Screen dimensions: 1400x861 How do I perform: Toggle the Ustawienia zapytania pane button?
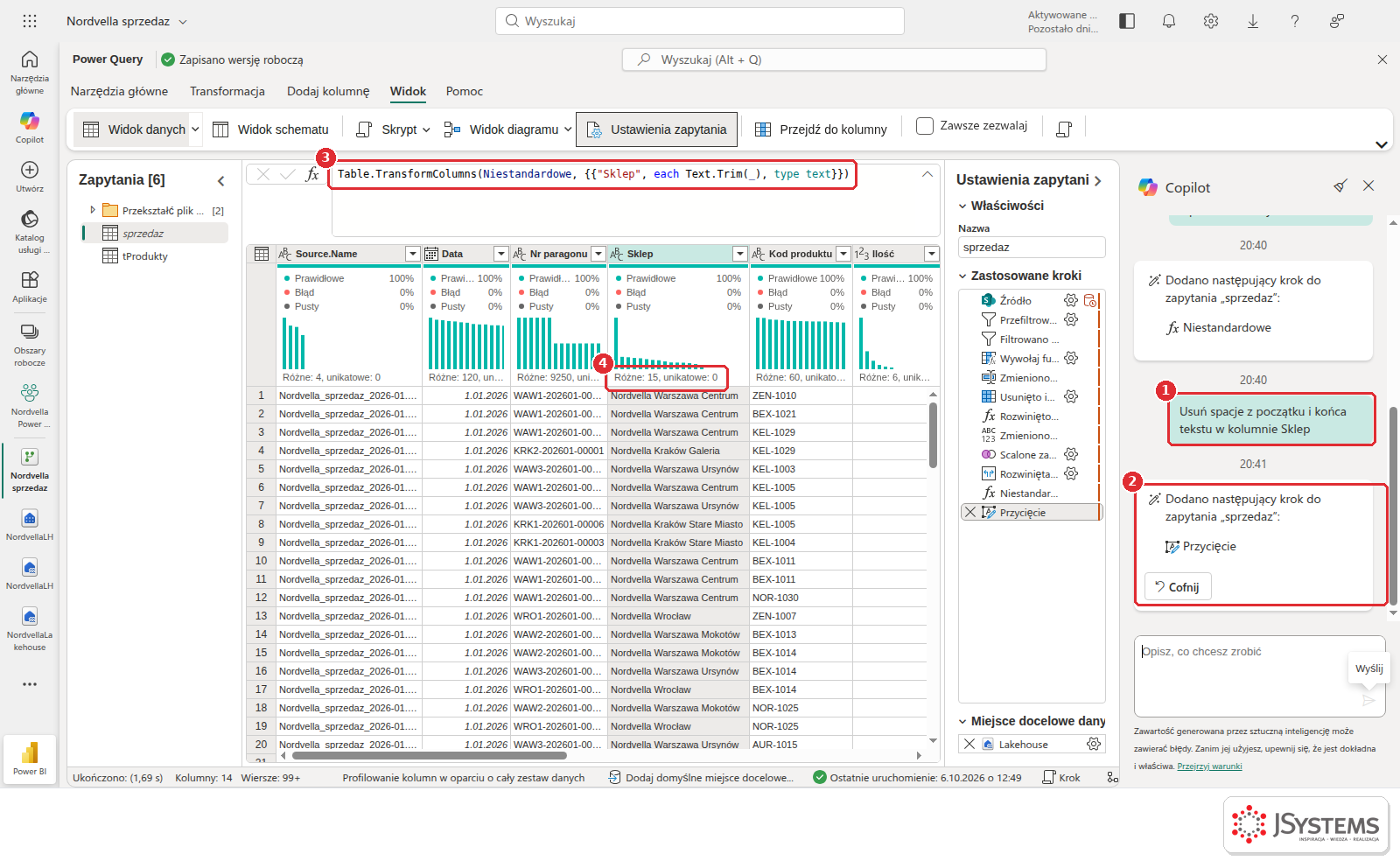click(x=657, y=129)
